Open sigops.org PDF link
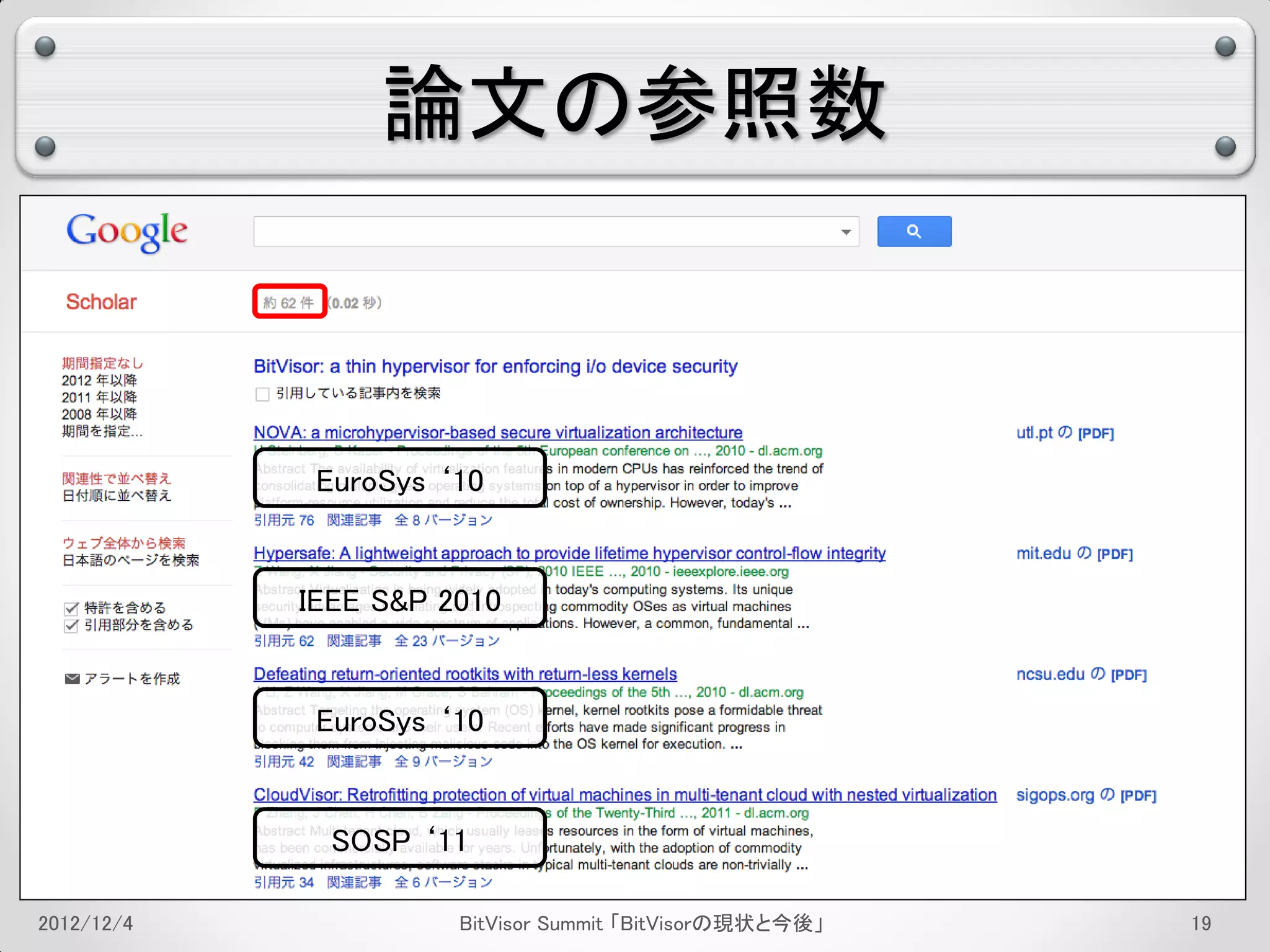 coord(1086,795)
